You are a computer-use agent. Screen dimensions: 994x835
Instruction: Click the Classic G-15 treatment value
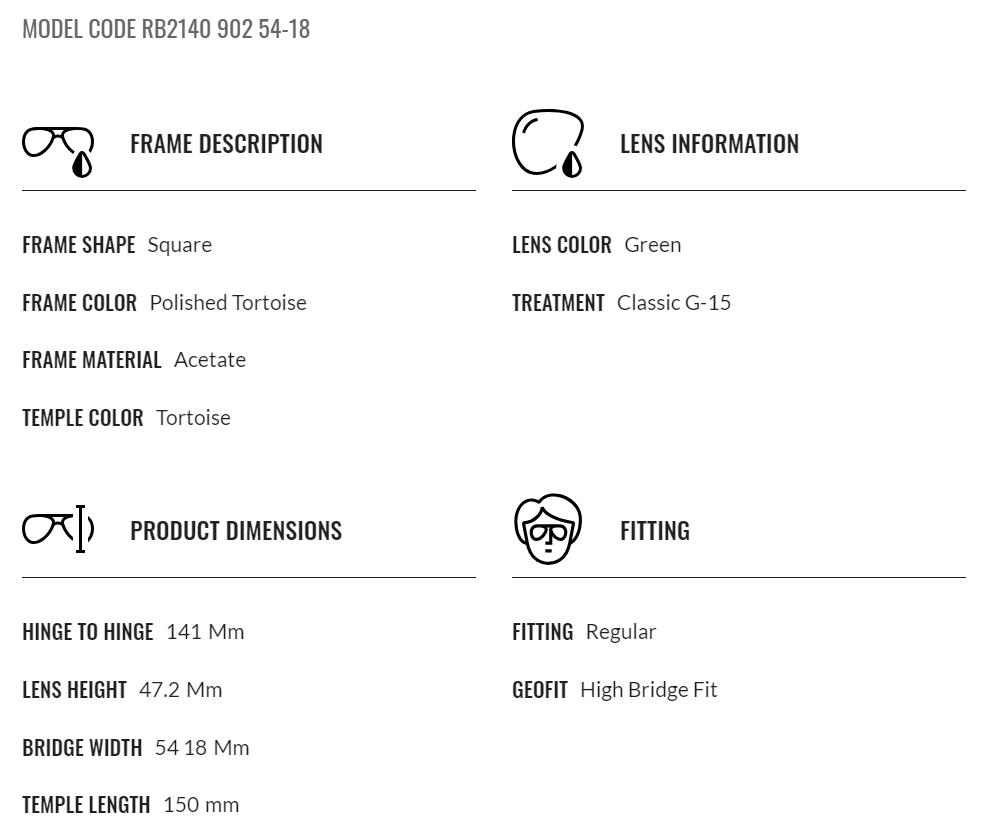click(x=674, y=302)
